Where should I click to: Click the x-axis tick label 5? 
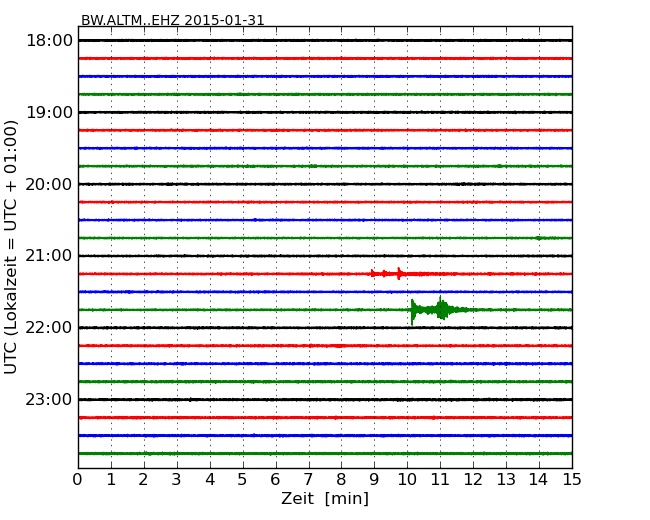point(242,479)
